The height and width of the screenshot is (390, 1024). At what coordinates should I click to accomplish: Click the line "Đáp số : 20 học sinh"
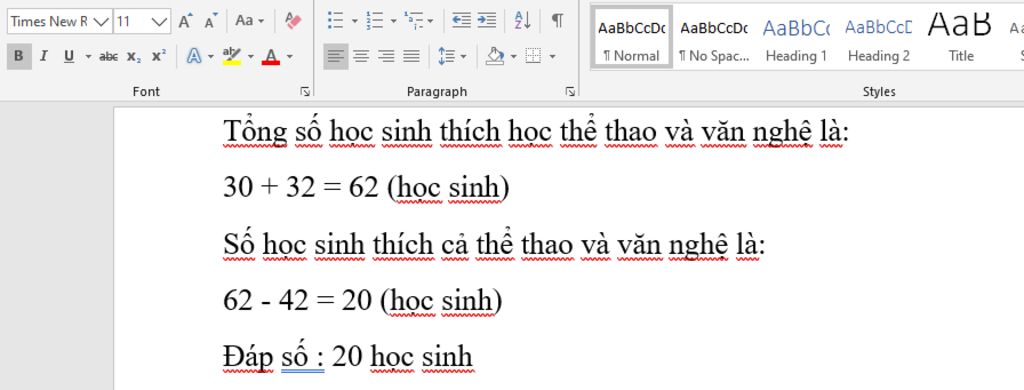click(x=348, y=357)
